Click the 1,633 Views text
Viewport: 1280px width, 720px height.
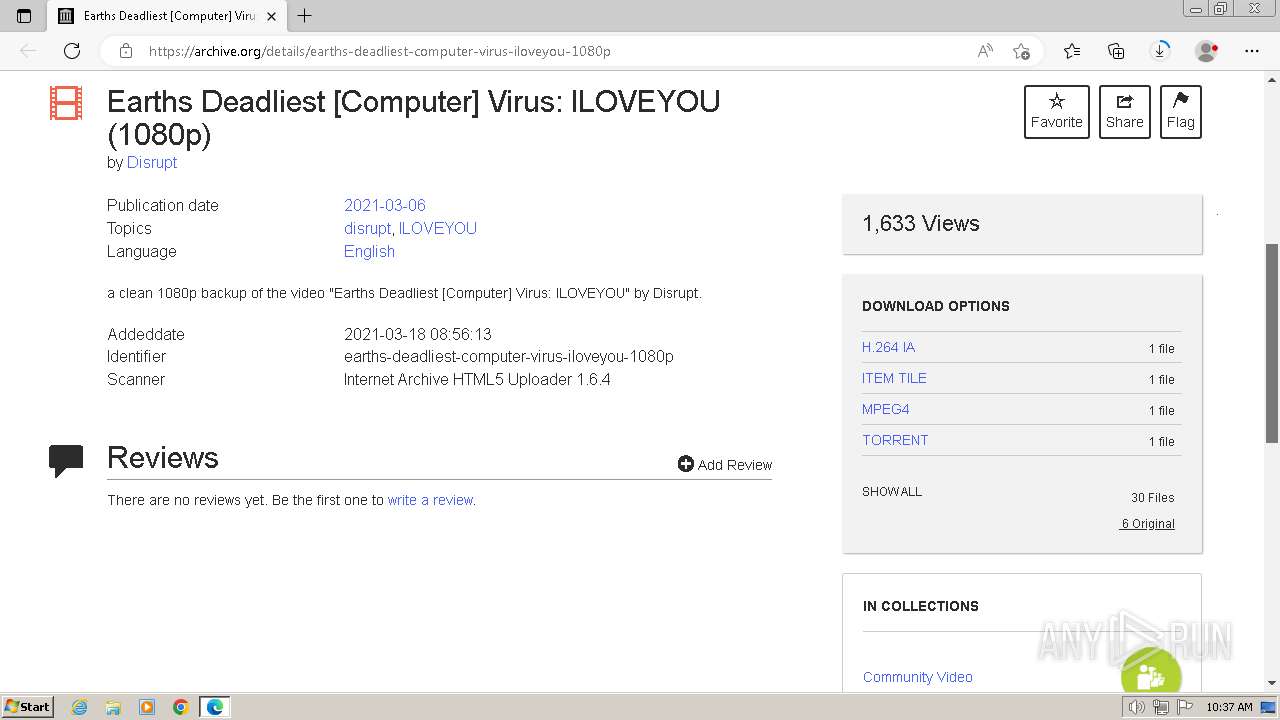pyautogui.click(x=921, y=224)
